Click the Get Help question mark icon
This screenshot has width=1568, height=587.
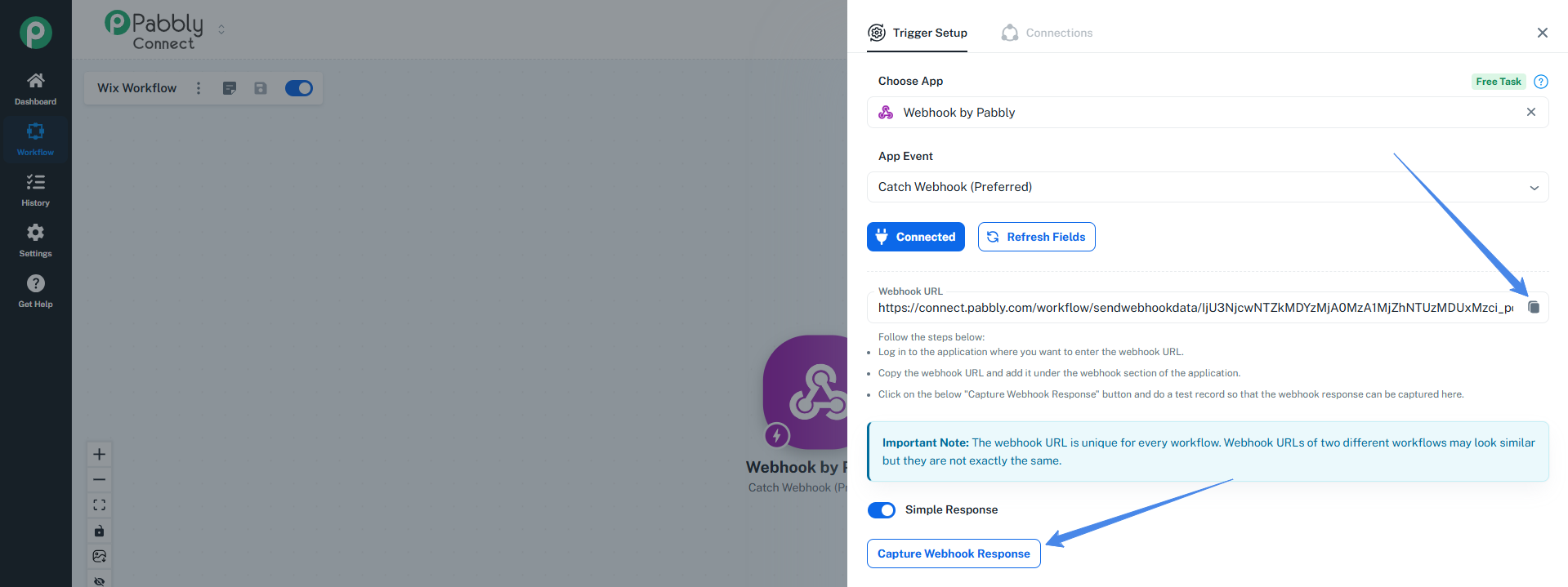[x=35, y=283]
